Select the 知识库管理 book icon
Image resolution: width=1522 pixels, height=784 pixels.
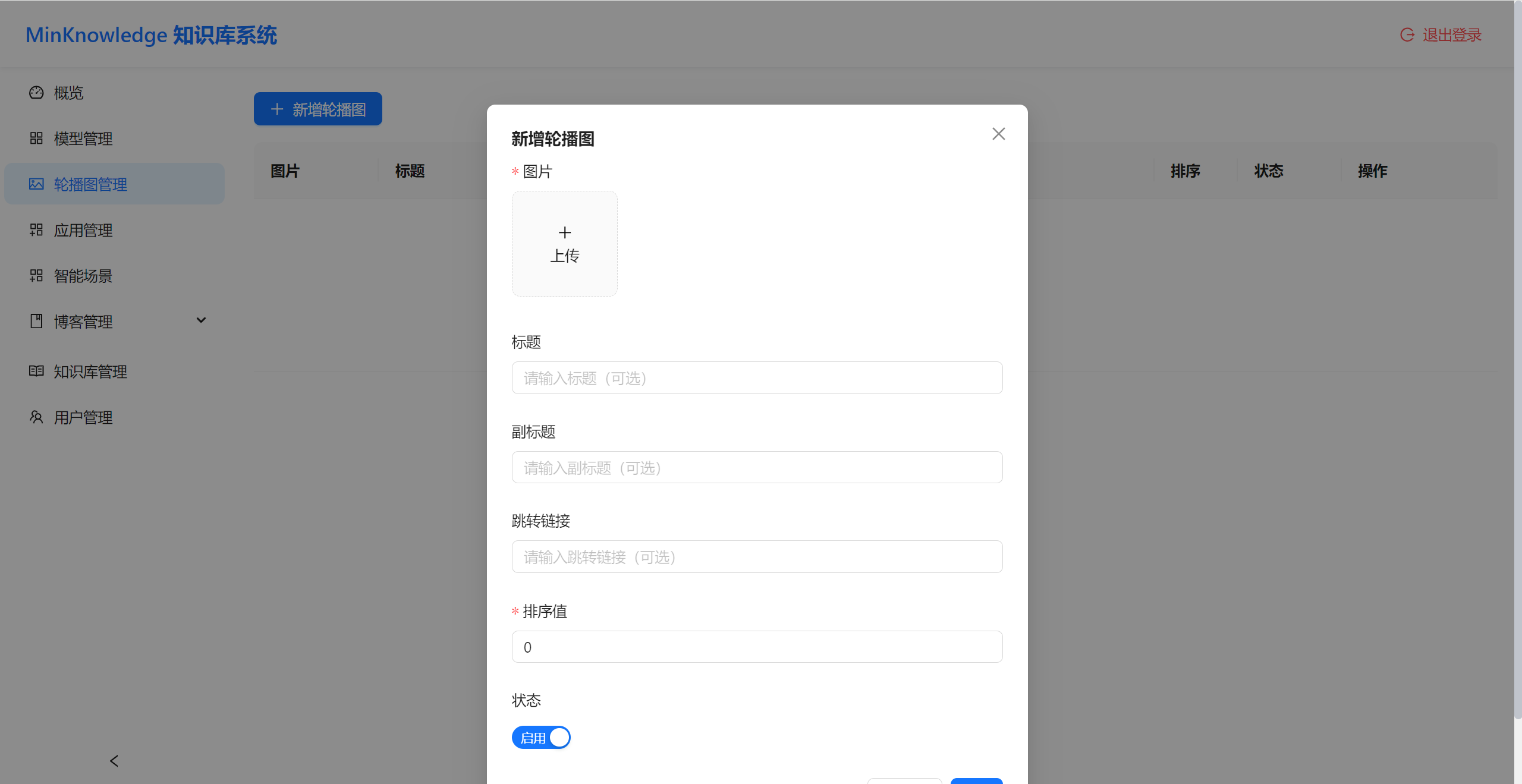pyautogui.click(x=36, y=371)
